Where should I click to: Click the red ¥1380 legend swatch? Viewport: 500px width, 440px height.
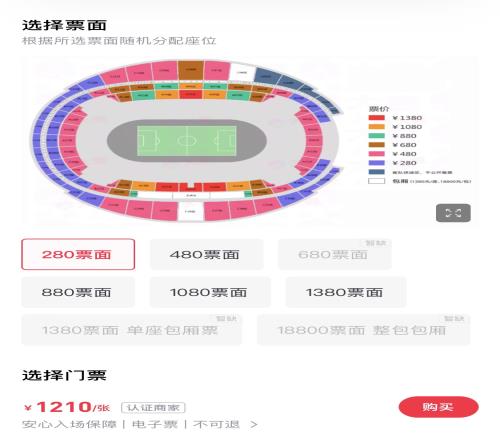[x=376, y=118]
